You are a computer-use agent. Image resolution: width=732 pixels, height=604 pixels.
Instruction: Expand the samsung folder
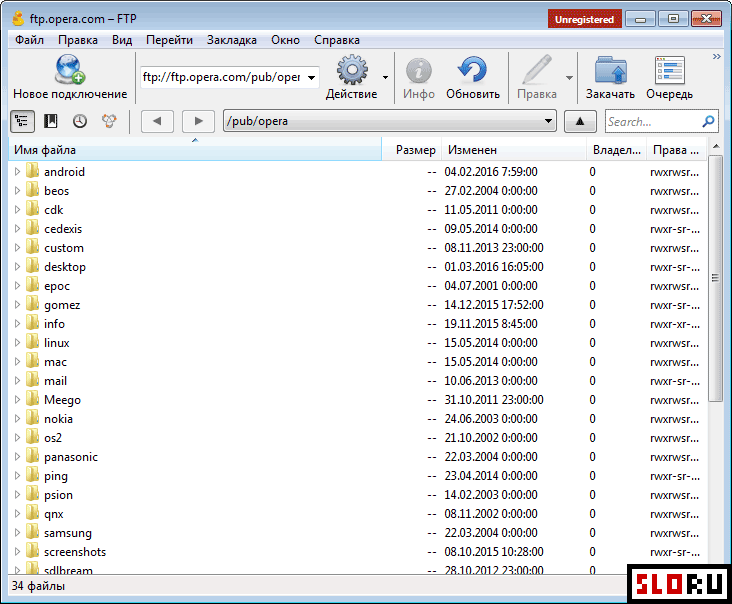coord(17,533)
